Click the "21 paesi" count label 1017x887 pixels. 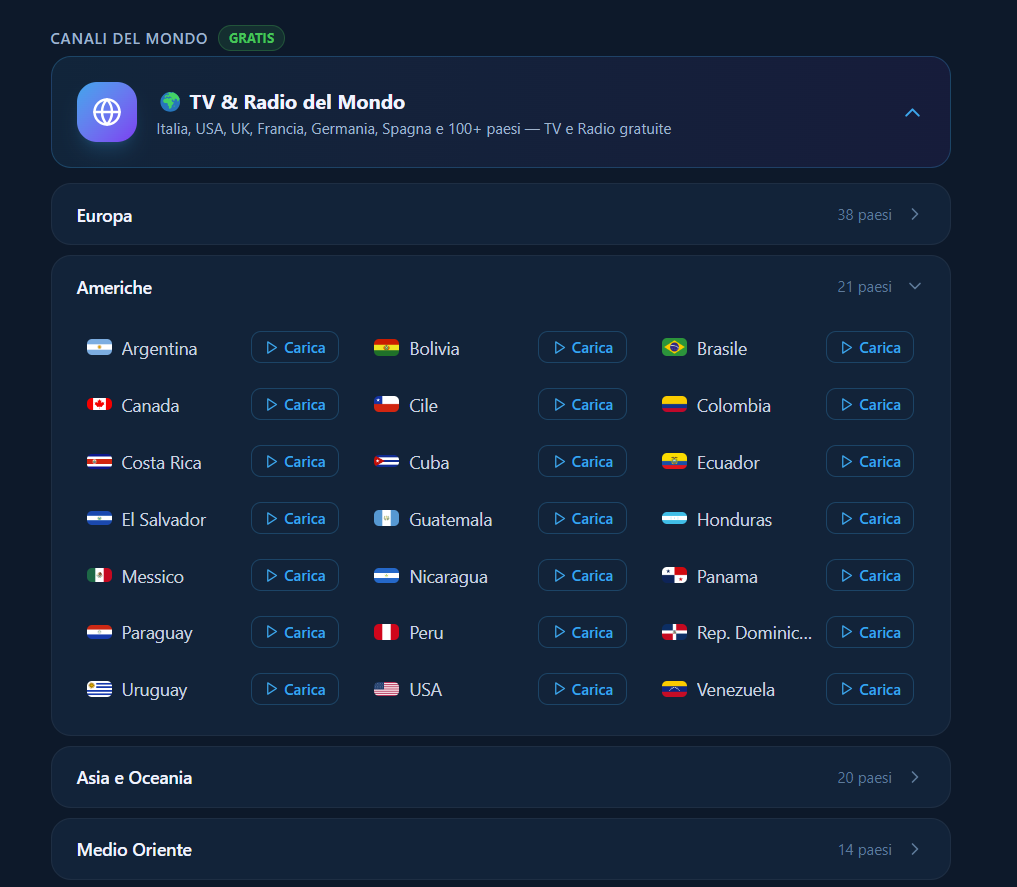tap(864, 287)
